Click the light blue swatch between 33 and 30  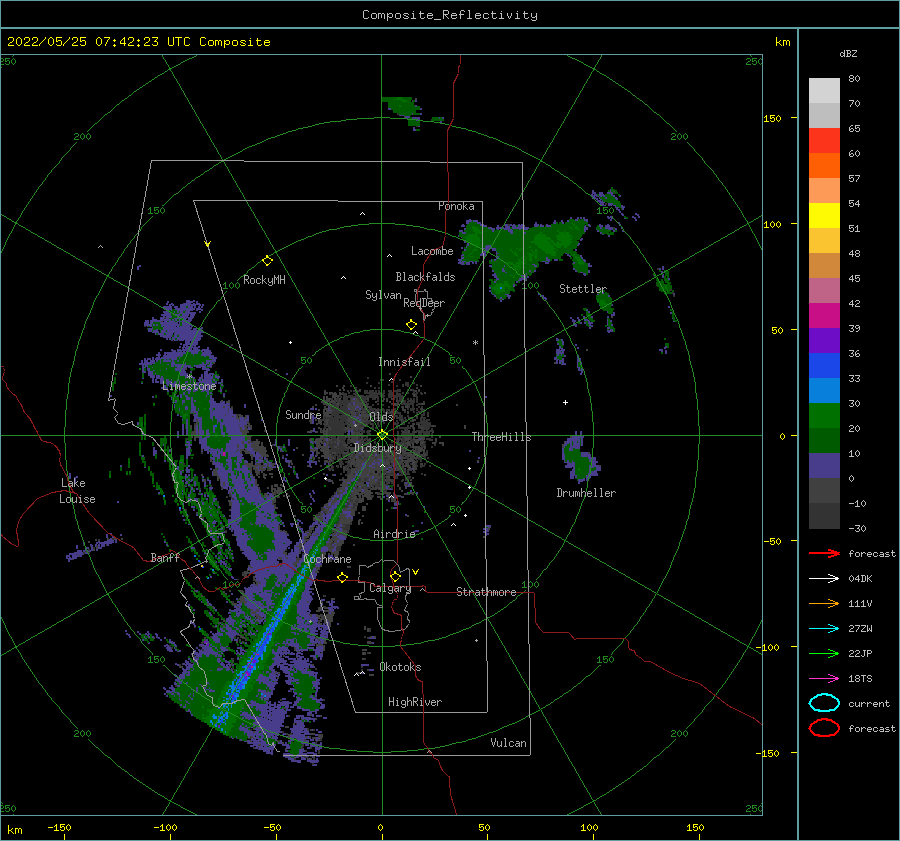(824, 390)
